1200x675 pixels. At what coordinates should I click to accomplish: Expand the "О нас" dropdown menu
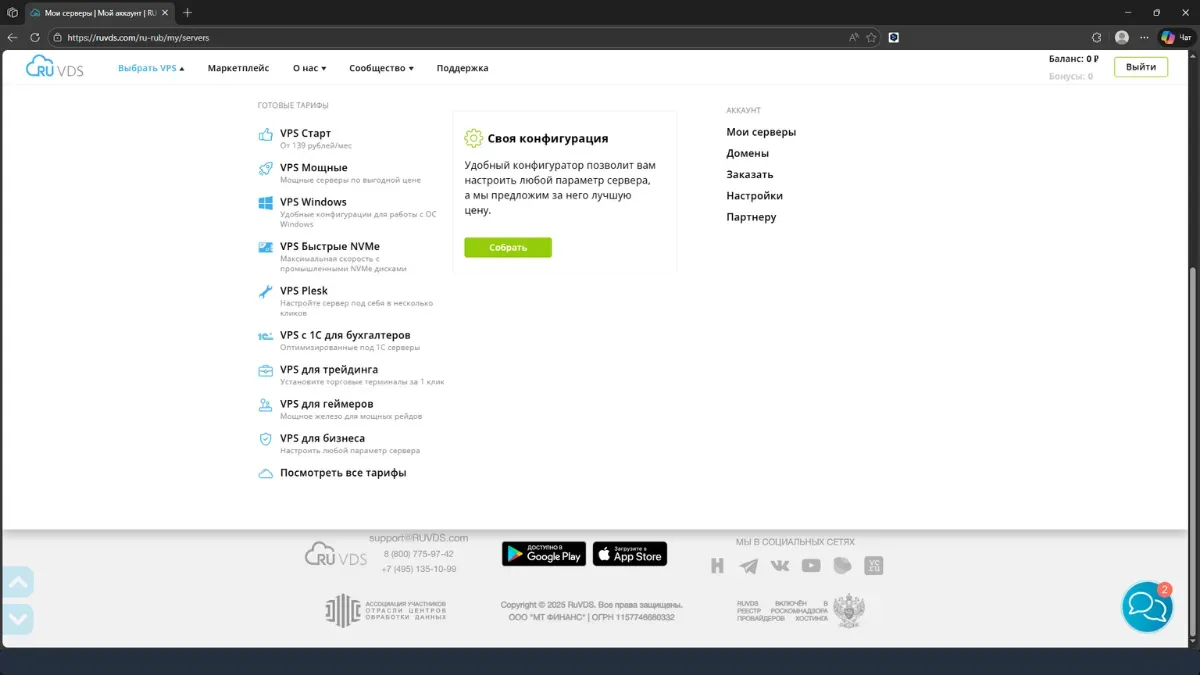[x=309, y=68]
